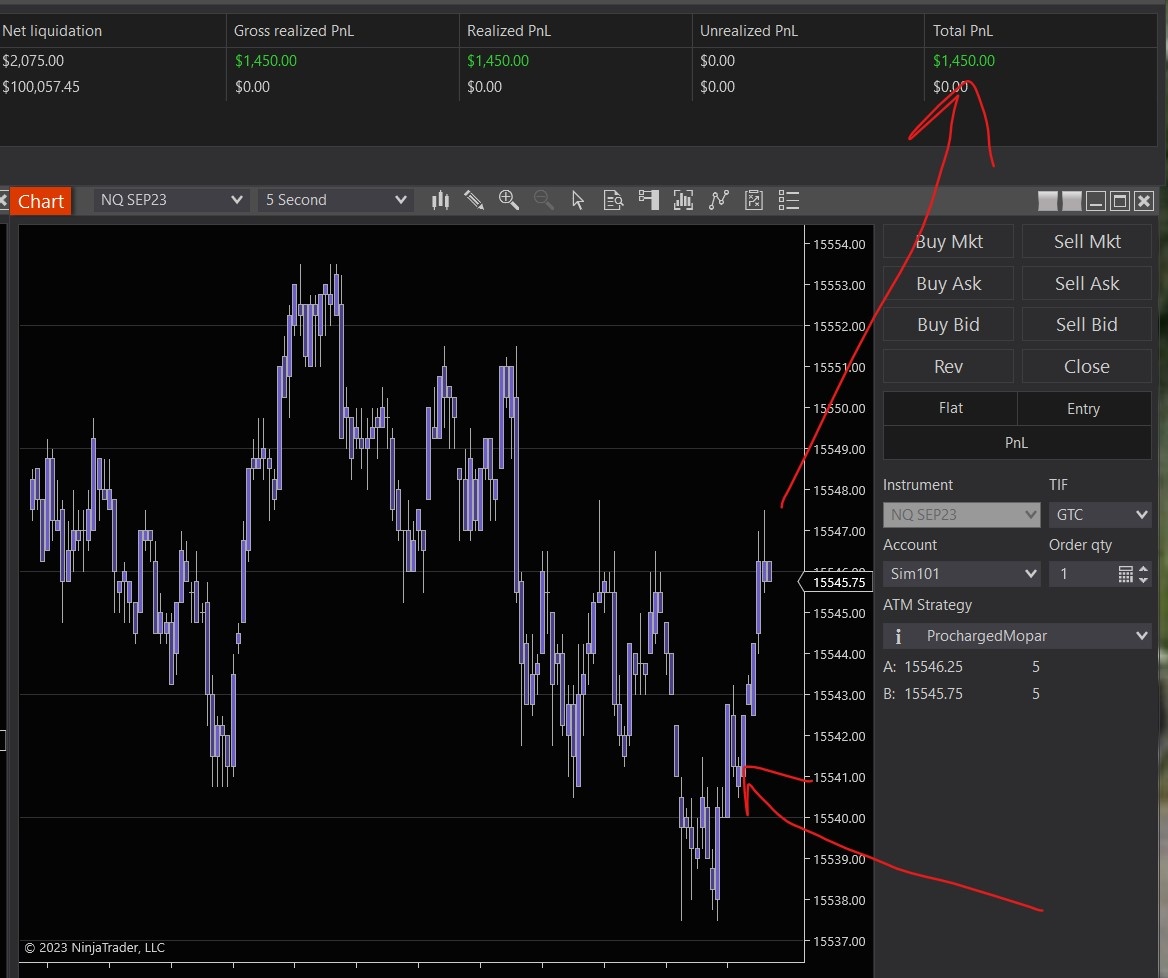Screen dimensions: 1168x978
Task: Click the Chart tab
Action: (x=41, y=201)
